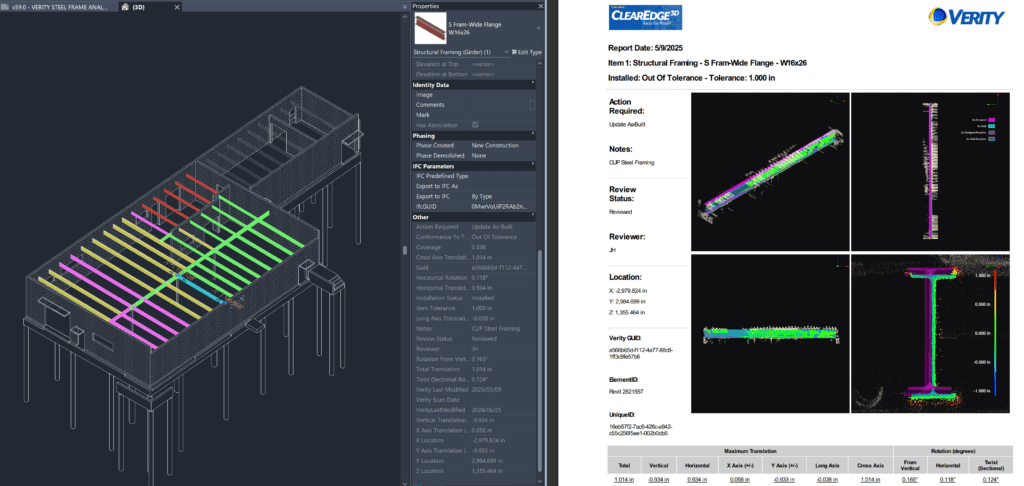Select the Phase Demolished value None
1024x486 pixels.
tap(479, 155)
